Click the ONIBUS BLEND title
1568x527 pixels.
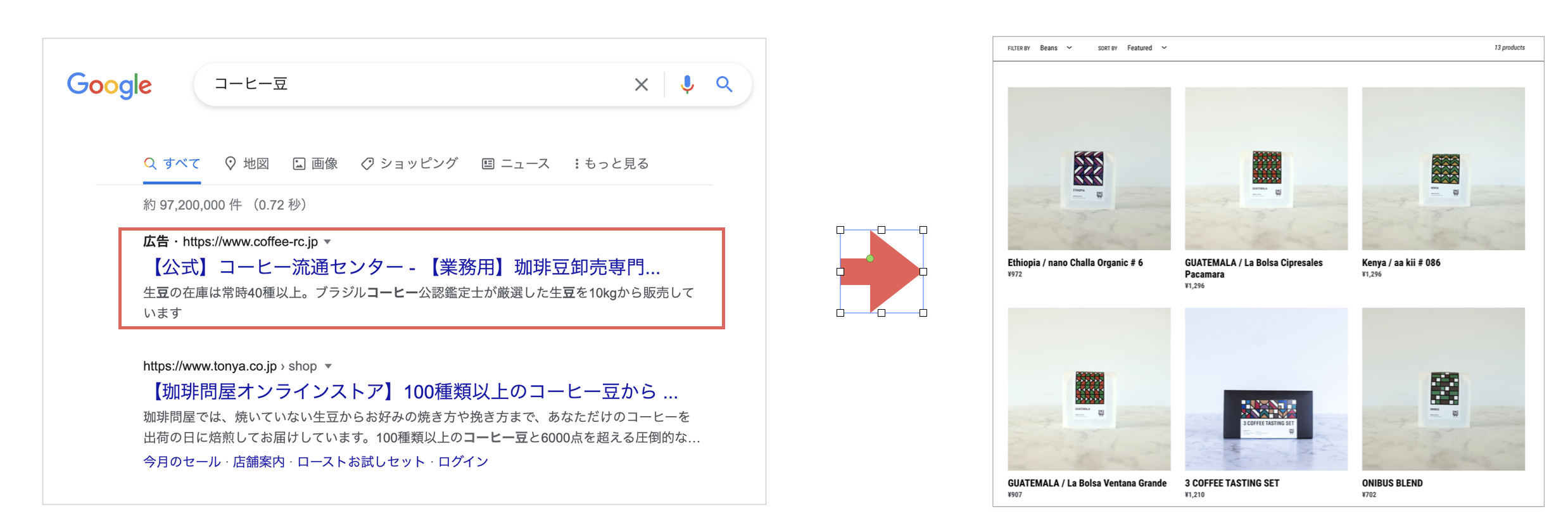[1393, 483]
